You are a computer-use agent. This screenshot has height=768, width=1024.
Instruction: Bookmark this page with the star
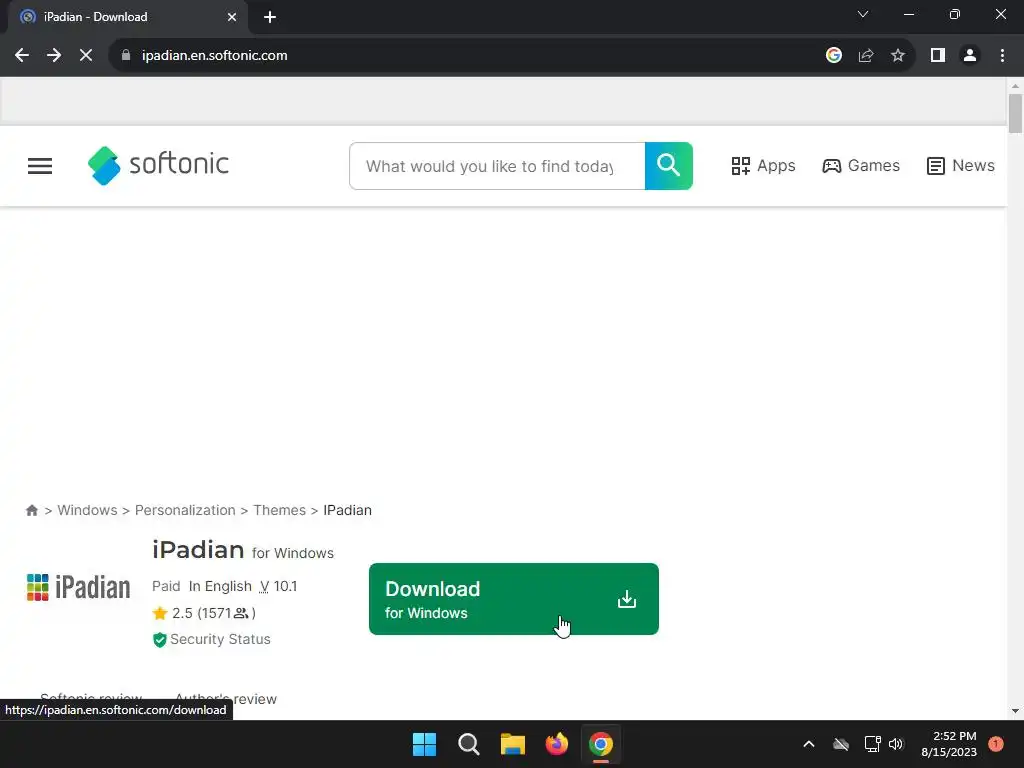[x=898, y=56]
